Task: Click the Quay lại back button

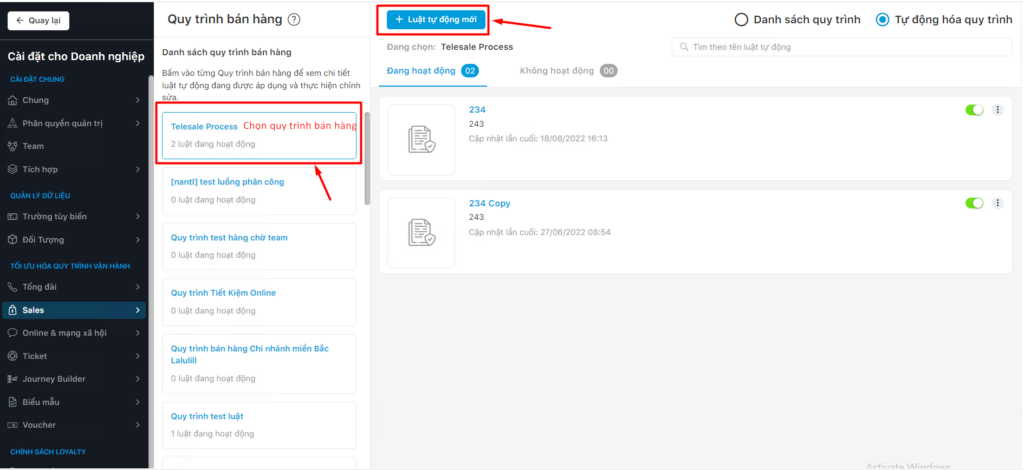Action: point(38,20)
